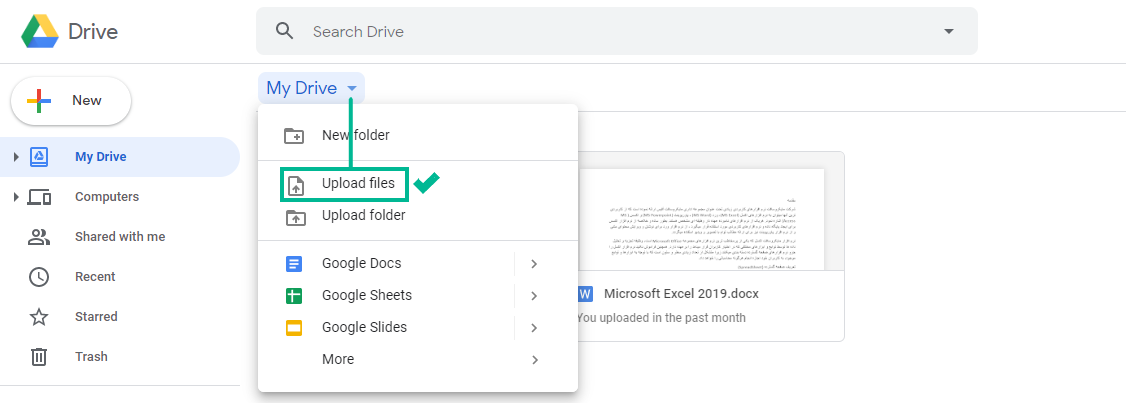The width and height of the screenshot is (1126, 403).
Task: Expand Google Slides submenu arrow
Action: 534,328
